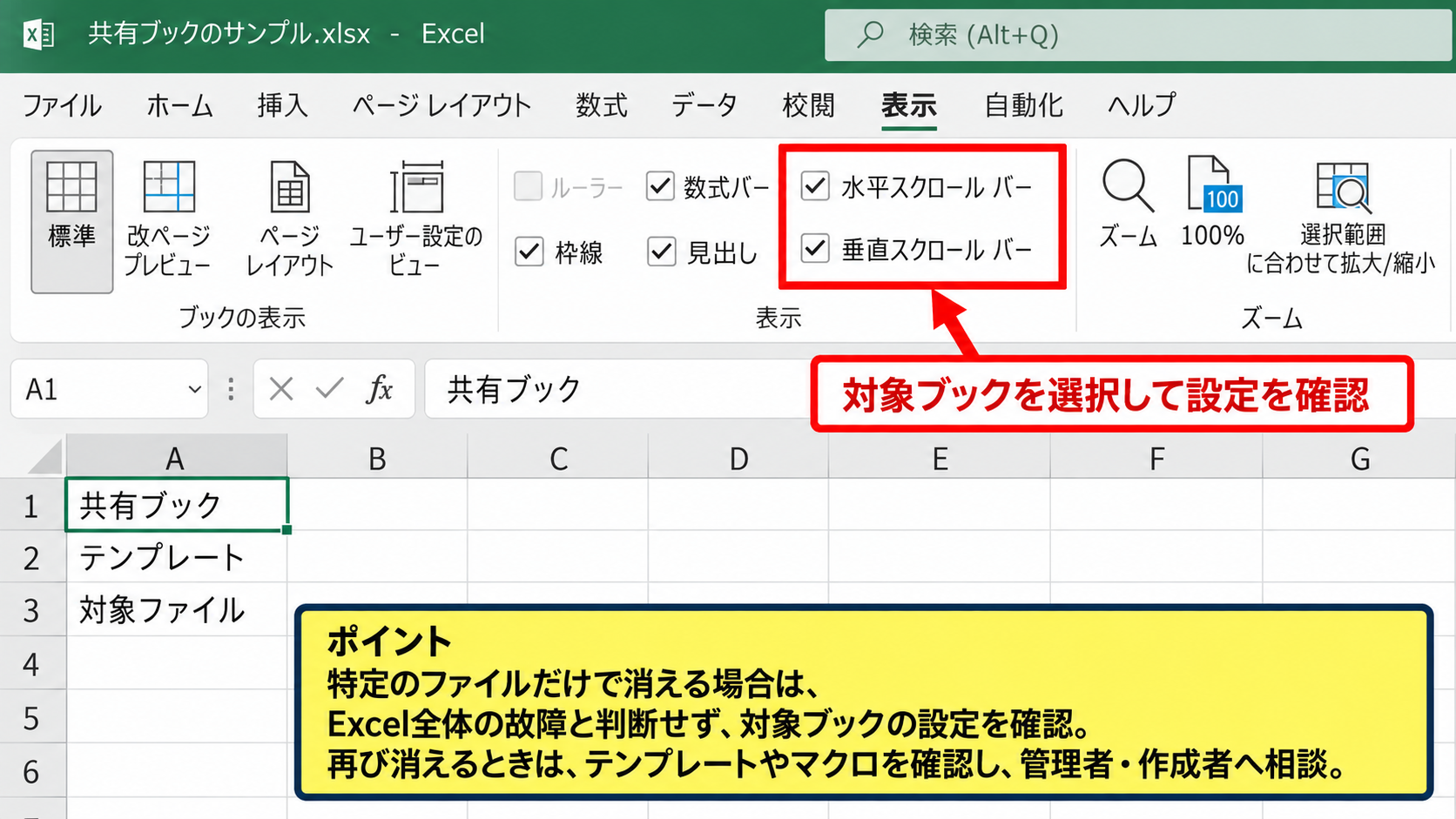Click empty cell D2
This screenshot has width=1456, height=819.
[738, 557]
